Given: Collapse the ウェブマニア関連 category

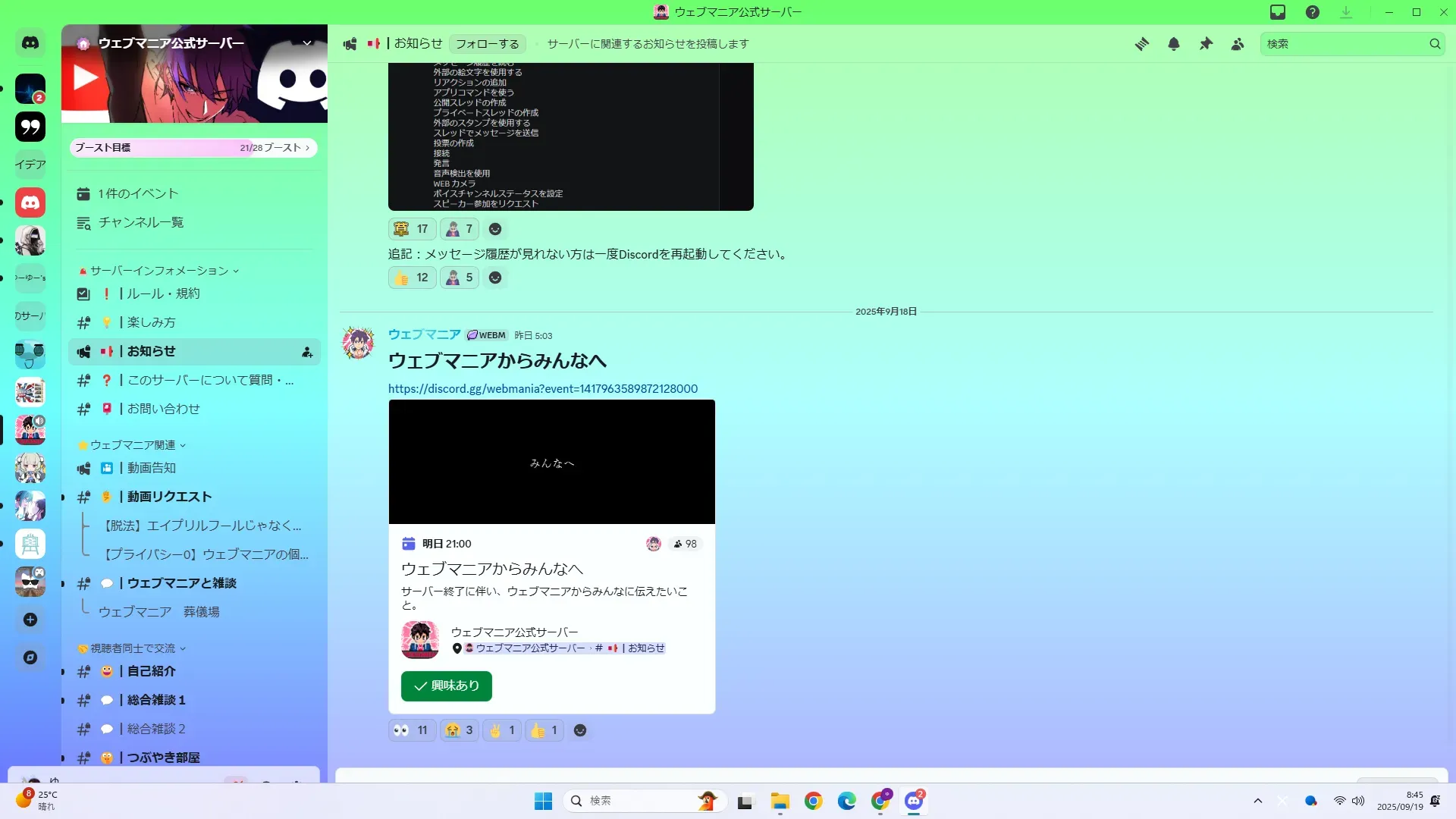Looking at the screenshot, I should tap(133, 445).
